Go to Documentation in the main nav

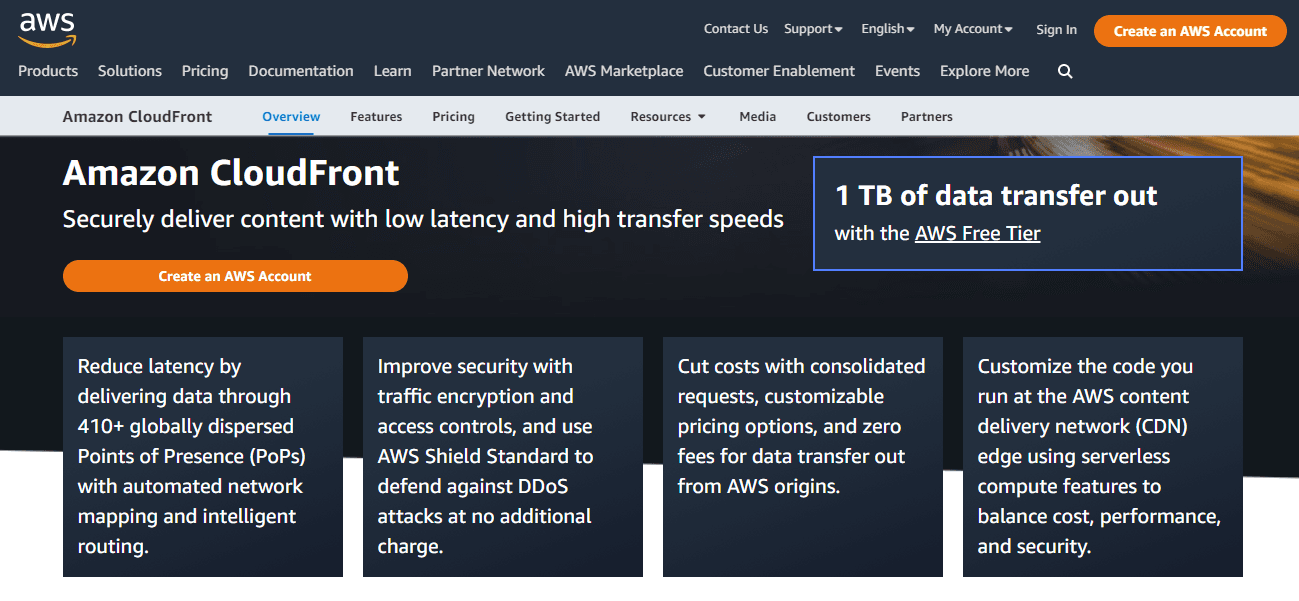click(301, 71)
